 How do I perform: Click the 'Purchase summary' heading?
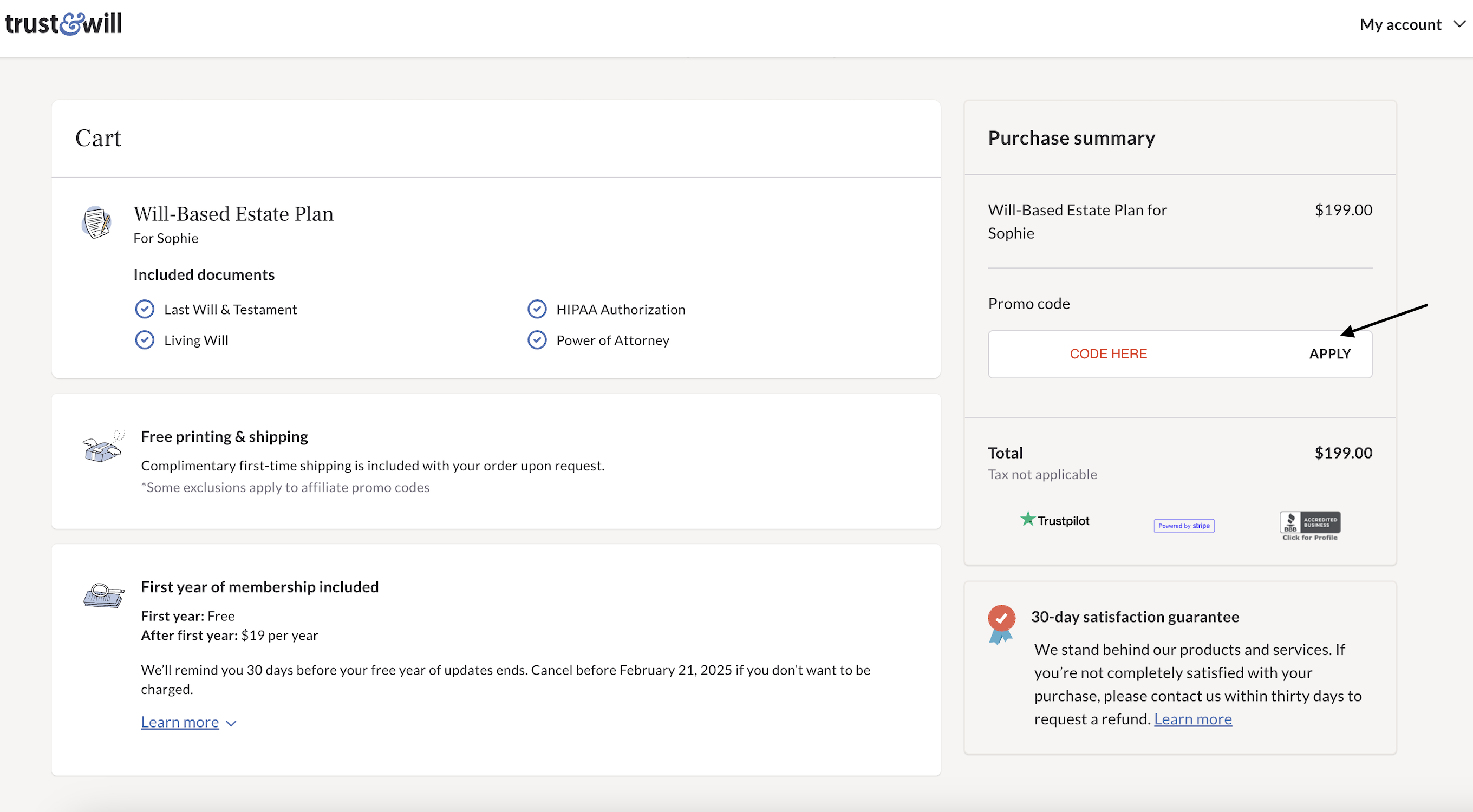click(x=1072, y=138)
